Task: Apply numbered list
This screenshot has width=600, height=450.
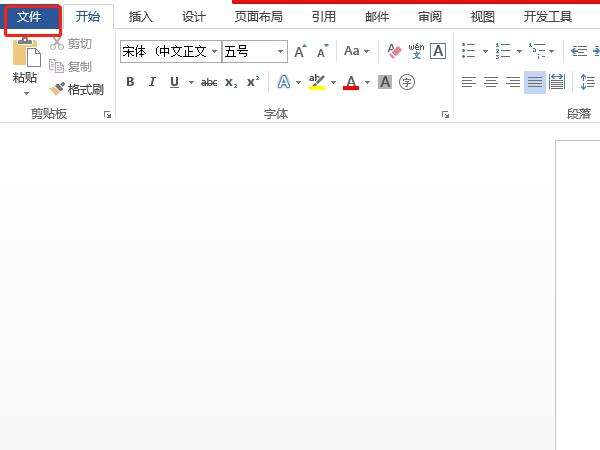Action: 503,51
